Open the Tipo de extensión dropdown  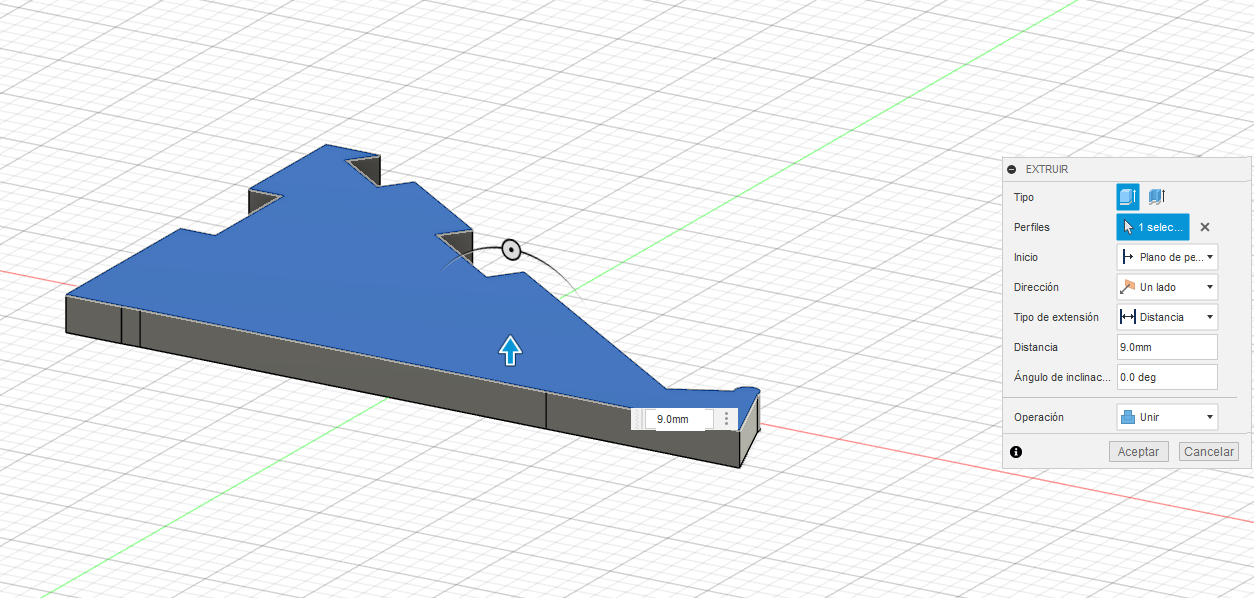(x=1209, y=317)
